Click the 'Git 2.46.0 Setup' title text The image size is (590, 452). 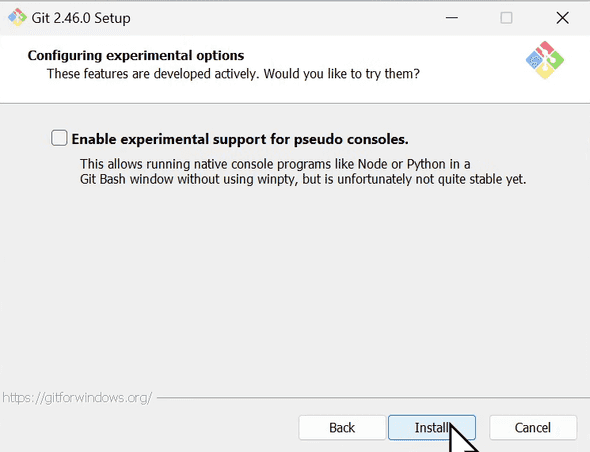(x=81, y=18)
